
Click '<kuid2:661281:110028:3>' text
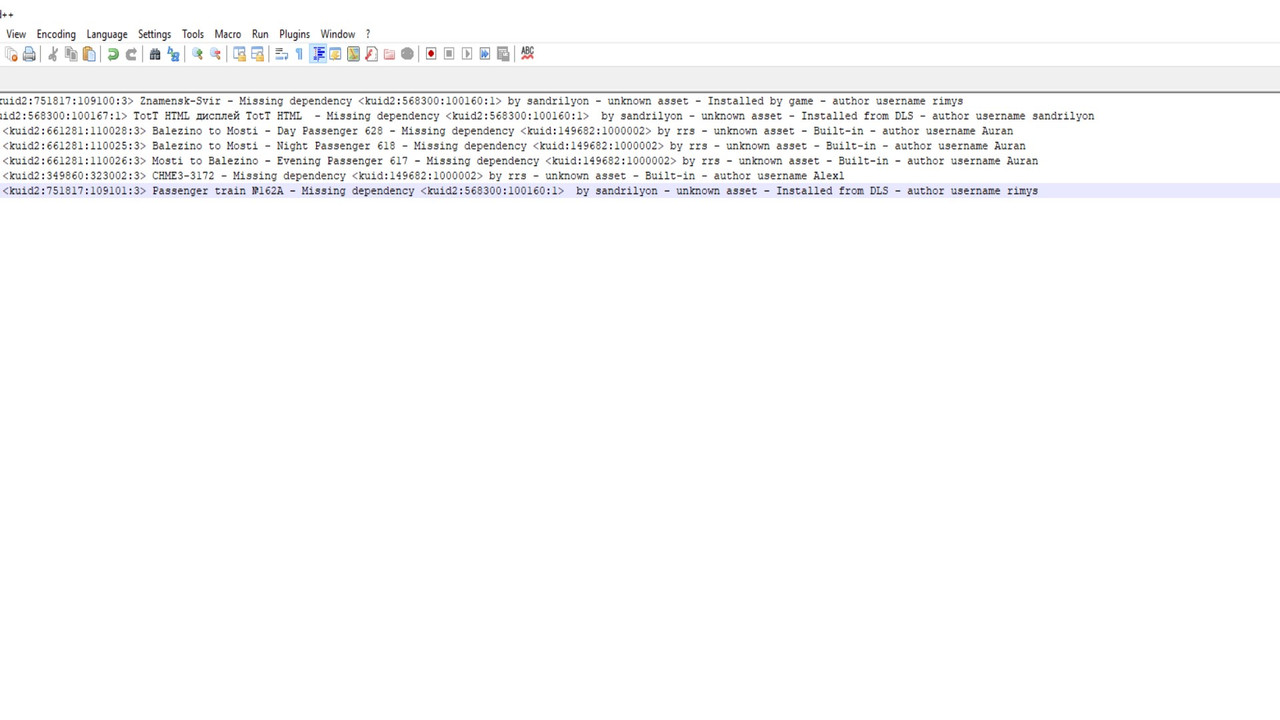pos(74,131)
